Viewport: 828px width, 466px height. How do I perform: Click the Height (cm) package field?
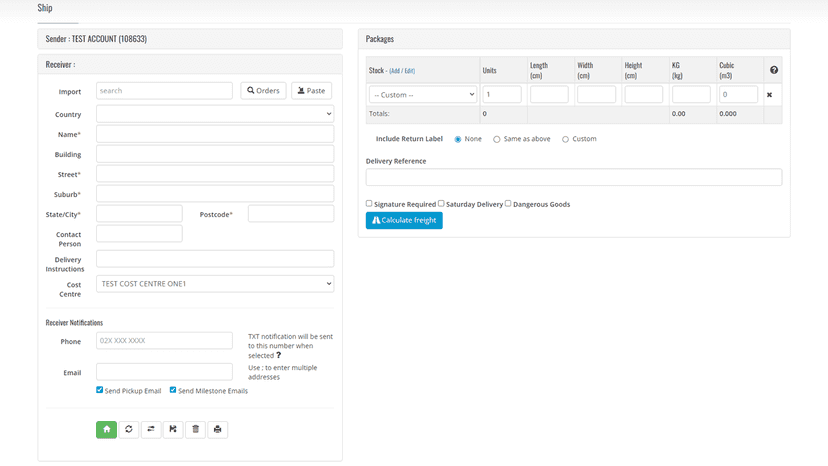(644, 95)
